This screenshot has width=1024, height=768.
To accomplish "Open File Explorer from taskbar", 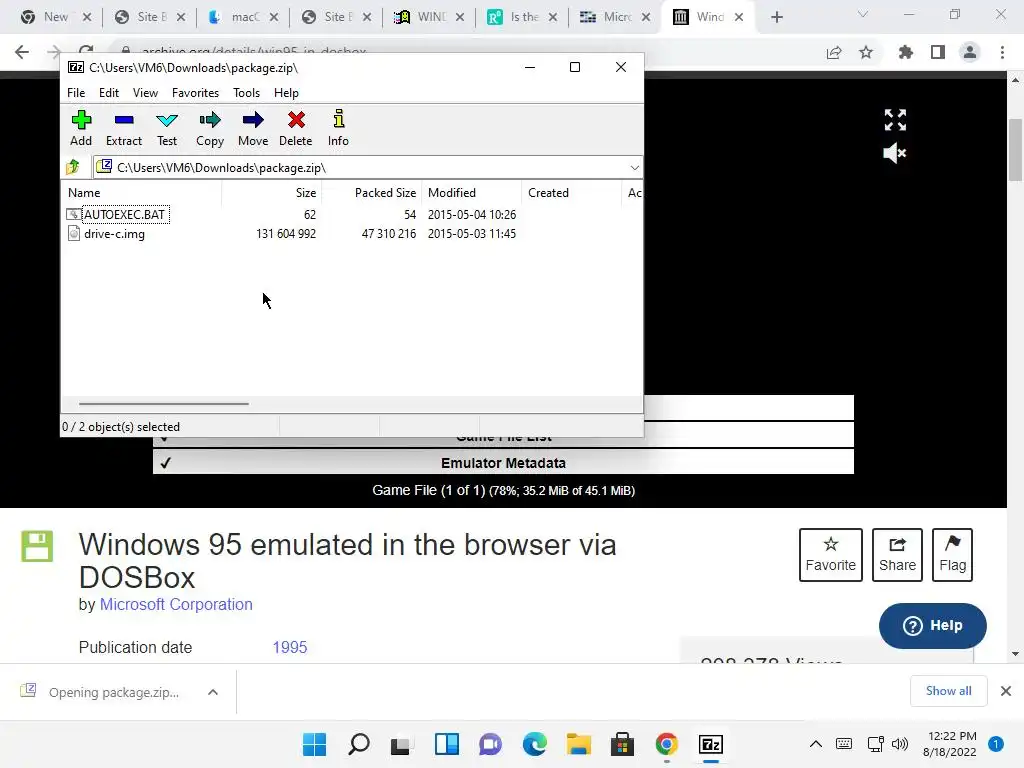I will [x=579, y=744].
